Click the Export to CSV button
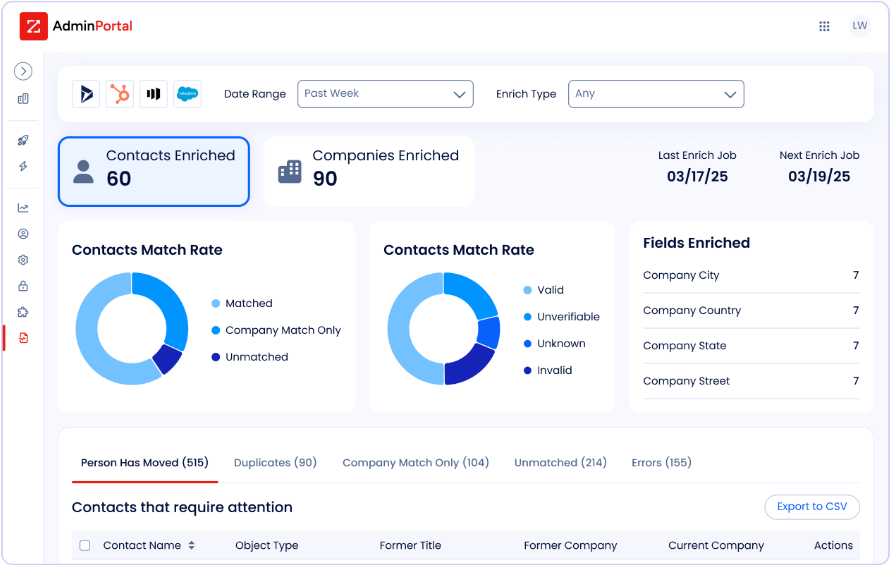The height and width of the screenshot is (567, 892). (x=811, y=507)
